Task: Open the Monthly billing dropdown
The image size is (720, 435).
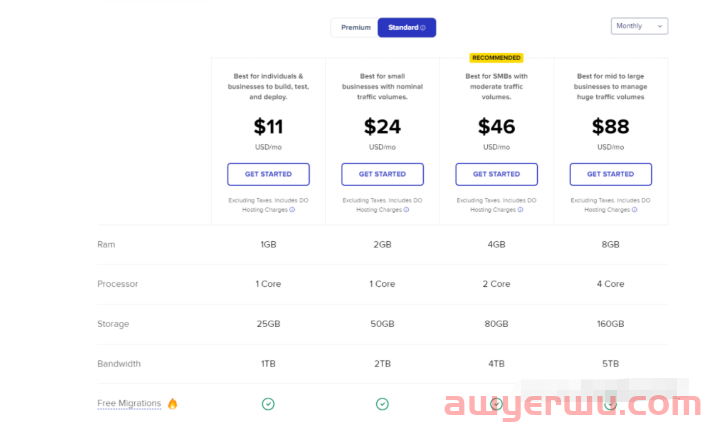Action: 639,26
